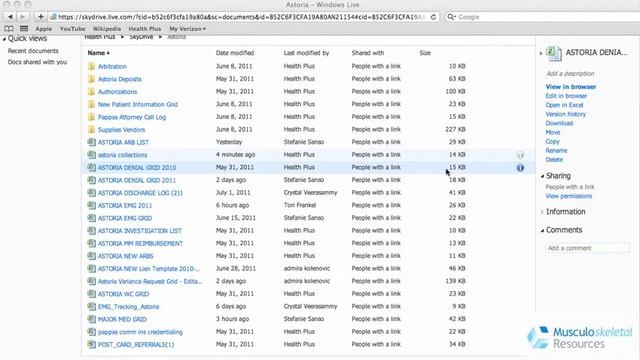Click the Delete link
Screen dimensions: 640x360
(554, 160)
